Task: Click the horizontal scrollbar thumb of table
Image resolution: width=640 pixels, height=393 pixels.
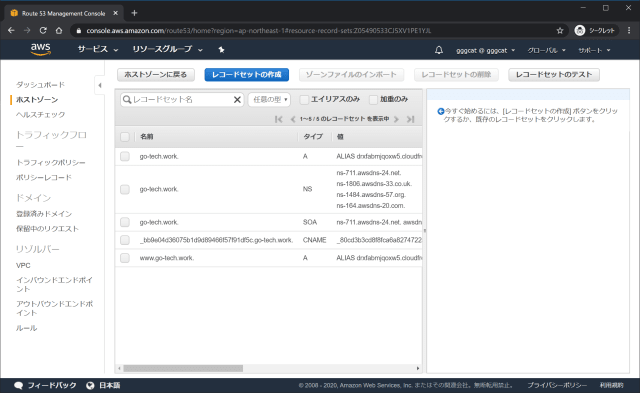Action: coord(183,369)
